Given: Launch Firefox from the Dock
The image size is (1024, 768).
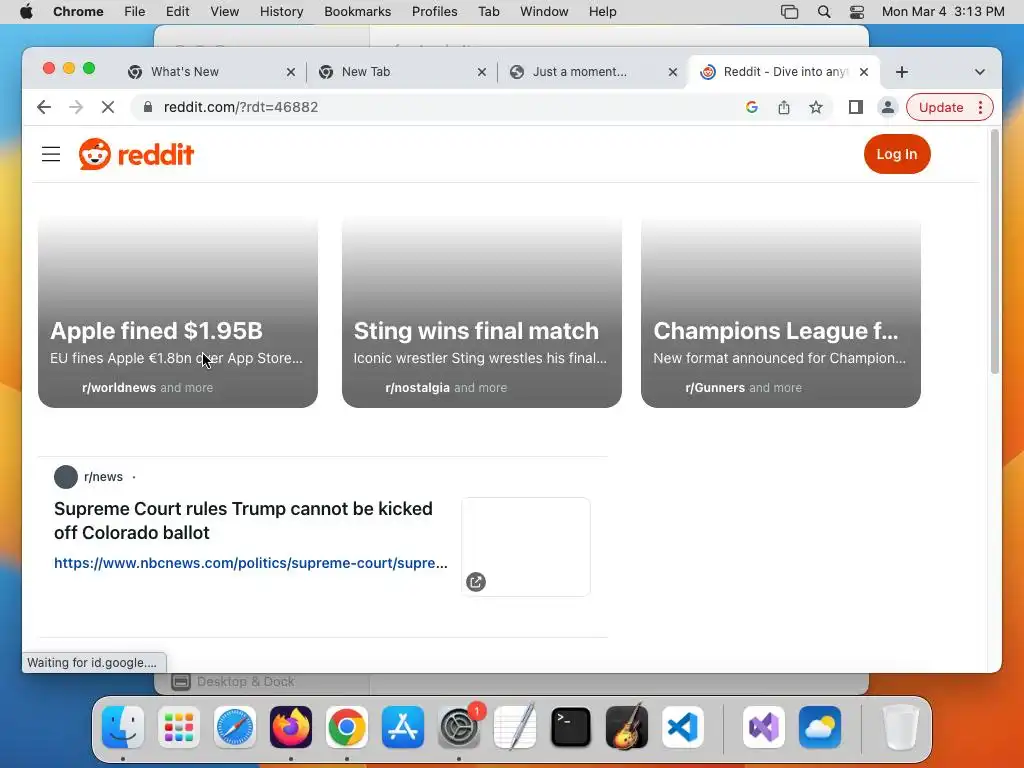Looking at the screenshot, I should [291, 726].
